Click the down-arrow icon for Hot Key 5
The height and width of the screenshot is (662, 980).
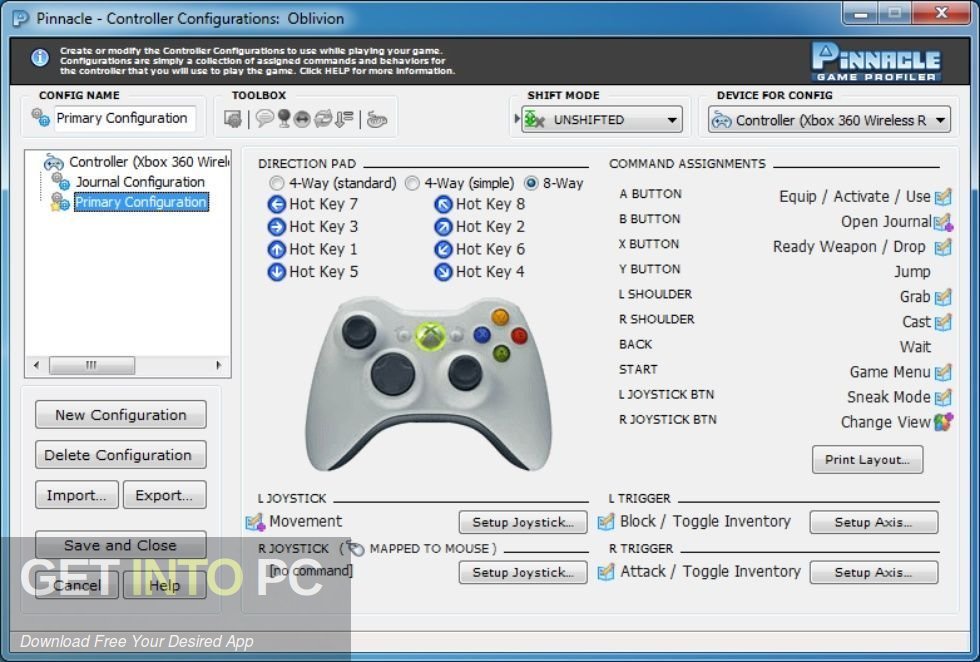(x=276, y=272)
